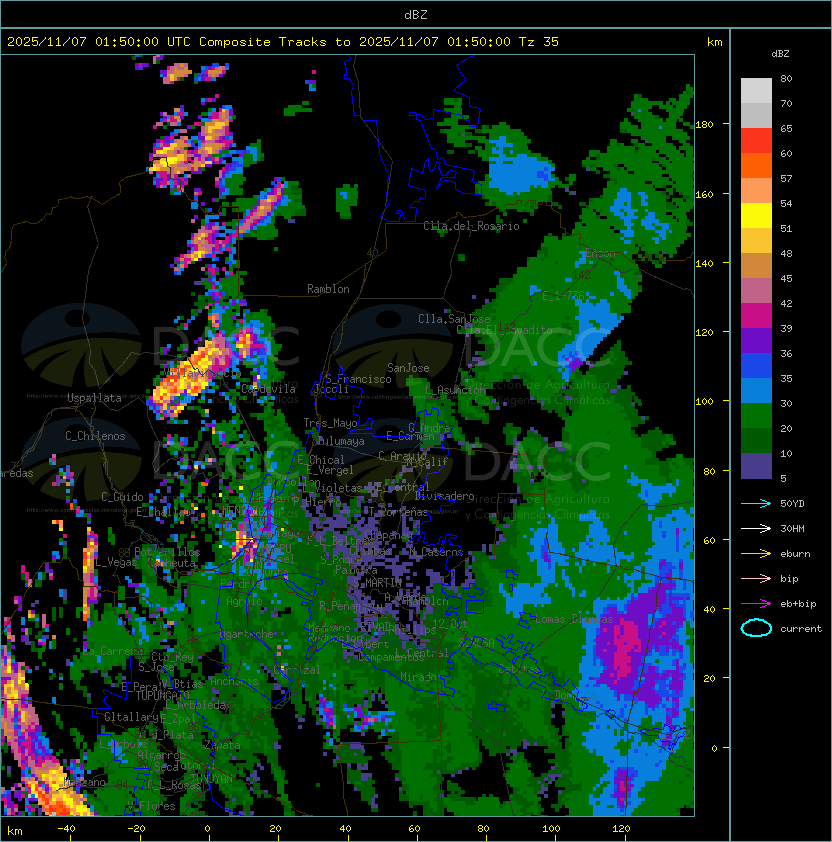Image resolution: width=832 pixels, height=842 pixels.
Task: Click the 'Divisadero' place label on map
Action: click(444, 496)
